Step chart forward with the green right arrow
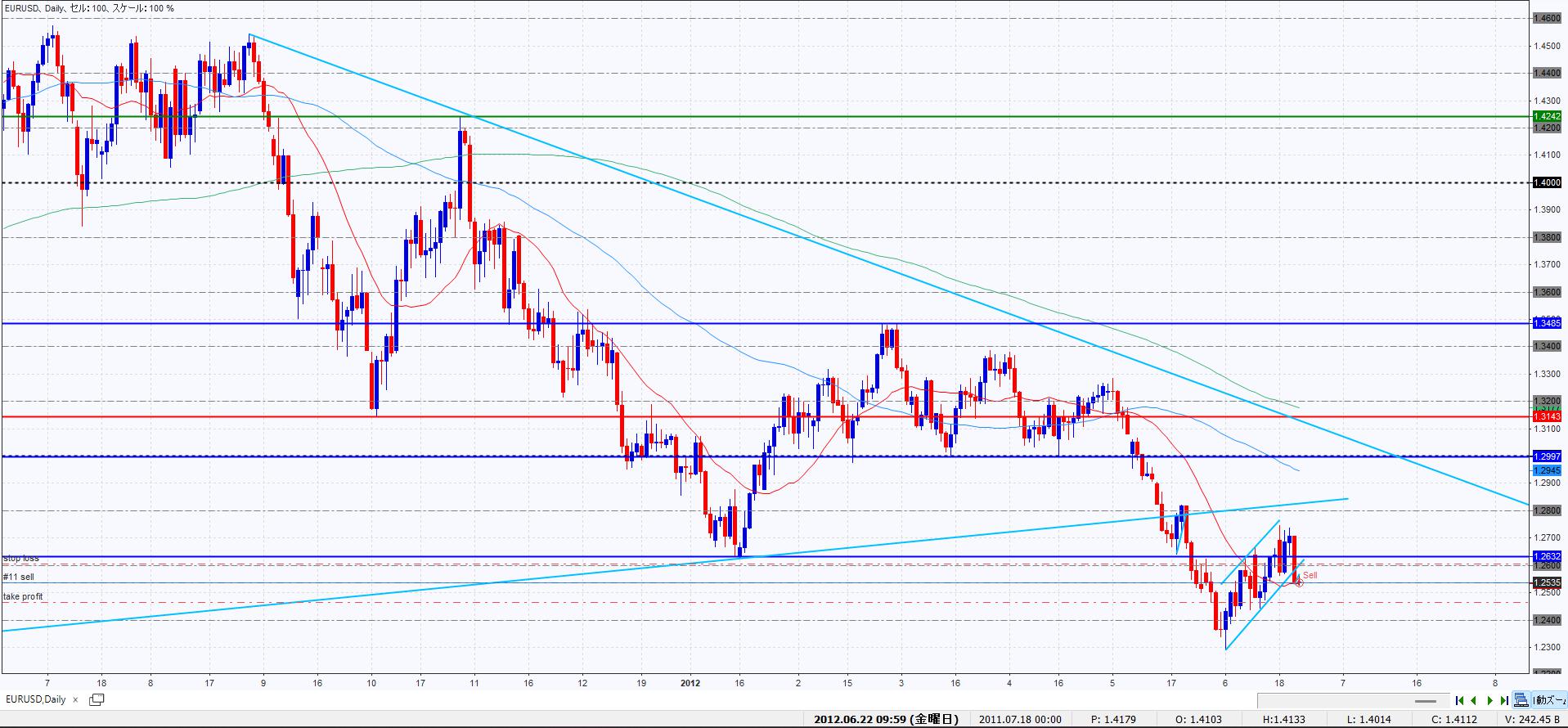The width and height of the screenshot is (1568, 728). (1489, 700)
